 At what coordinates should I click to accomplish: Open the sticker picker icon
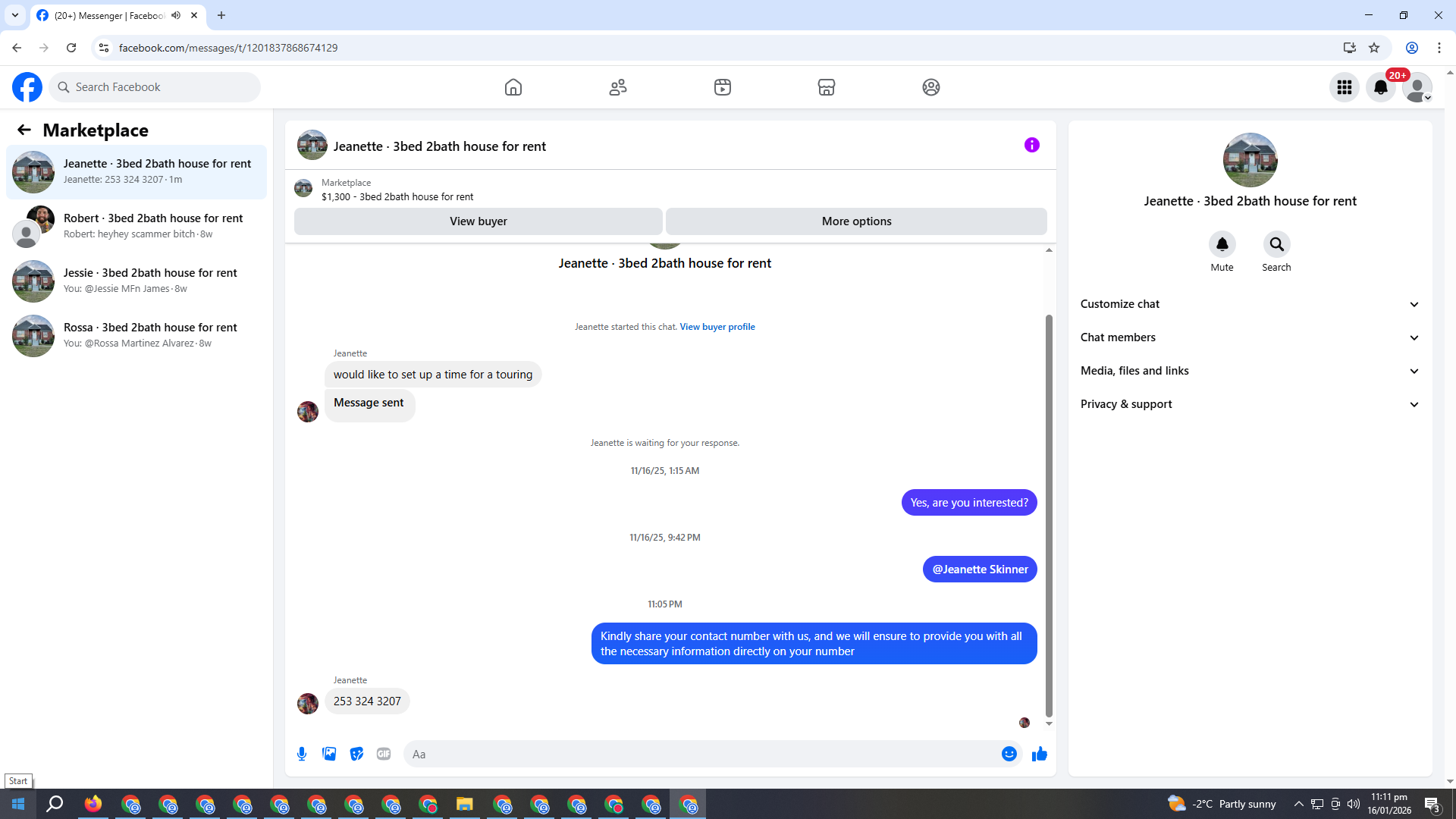(x=356, y=754)
